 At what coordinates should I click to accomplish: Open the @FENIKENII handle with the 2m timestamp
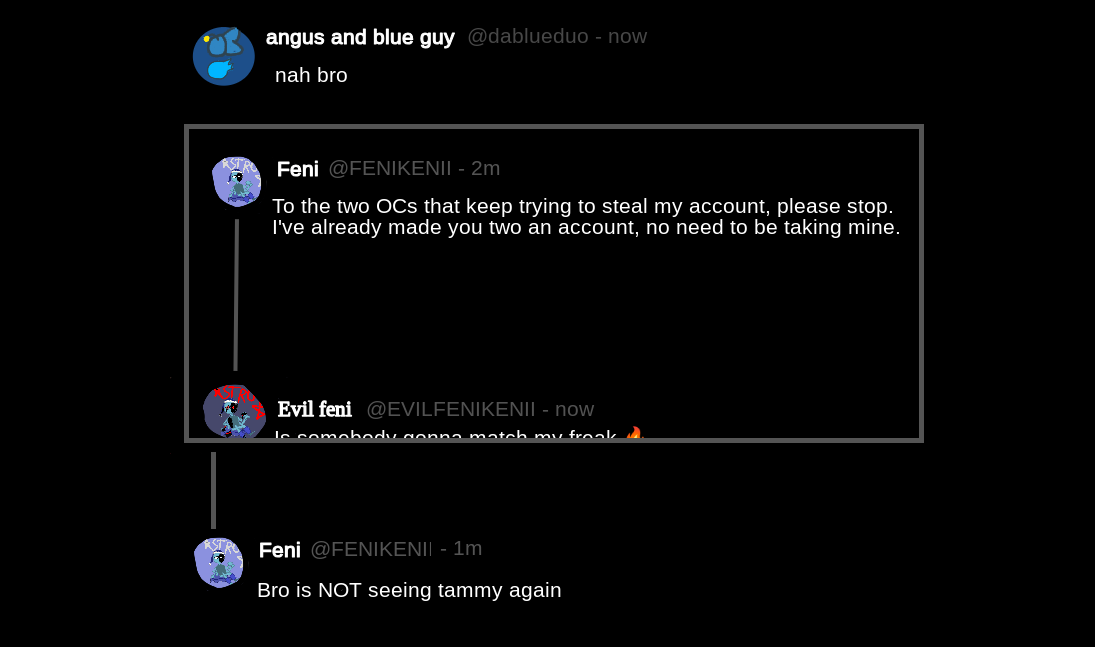click(390, 168)
